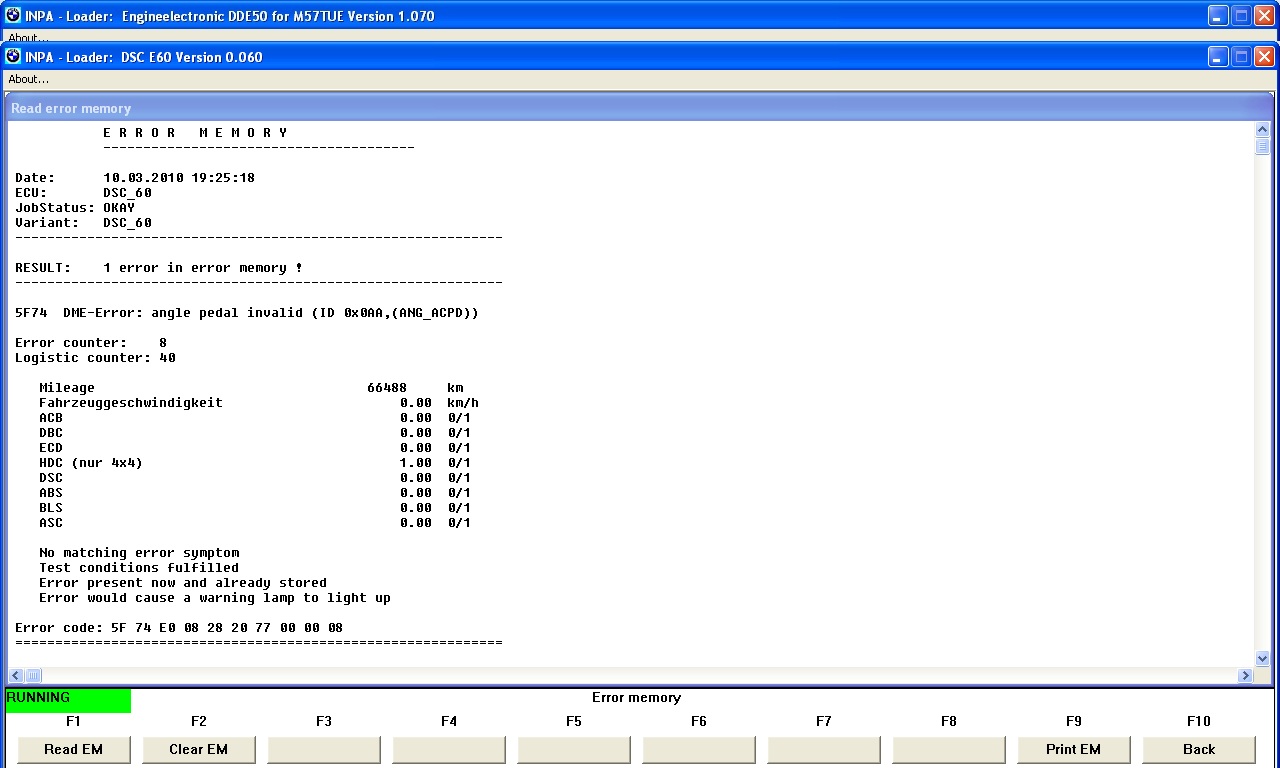Viewport: 1280px width, 768px height.
Task: Click BMW icon in DDE50 window title bar
Action: tap(13, 16)
